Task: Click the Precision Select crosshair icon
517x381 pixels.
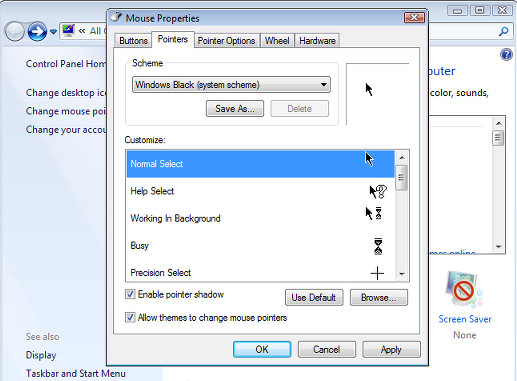Action: (x=377, y=273)
